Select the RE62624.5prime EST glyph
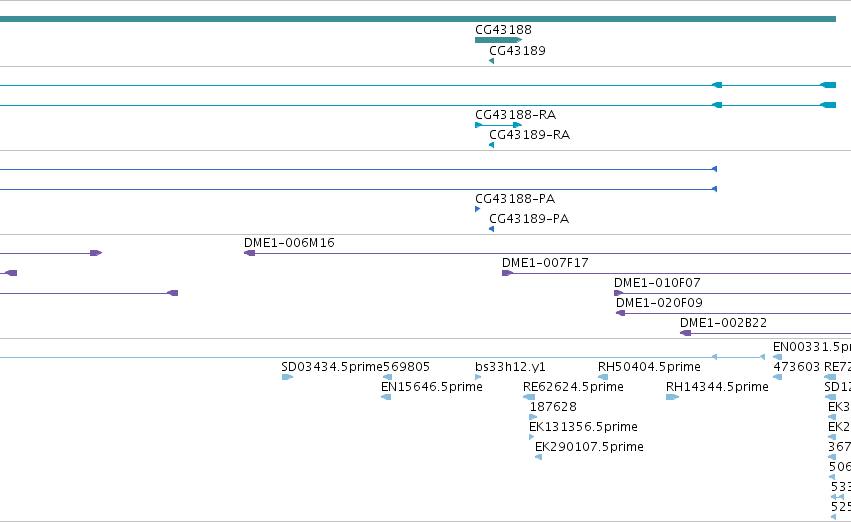 coord(529,397)
